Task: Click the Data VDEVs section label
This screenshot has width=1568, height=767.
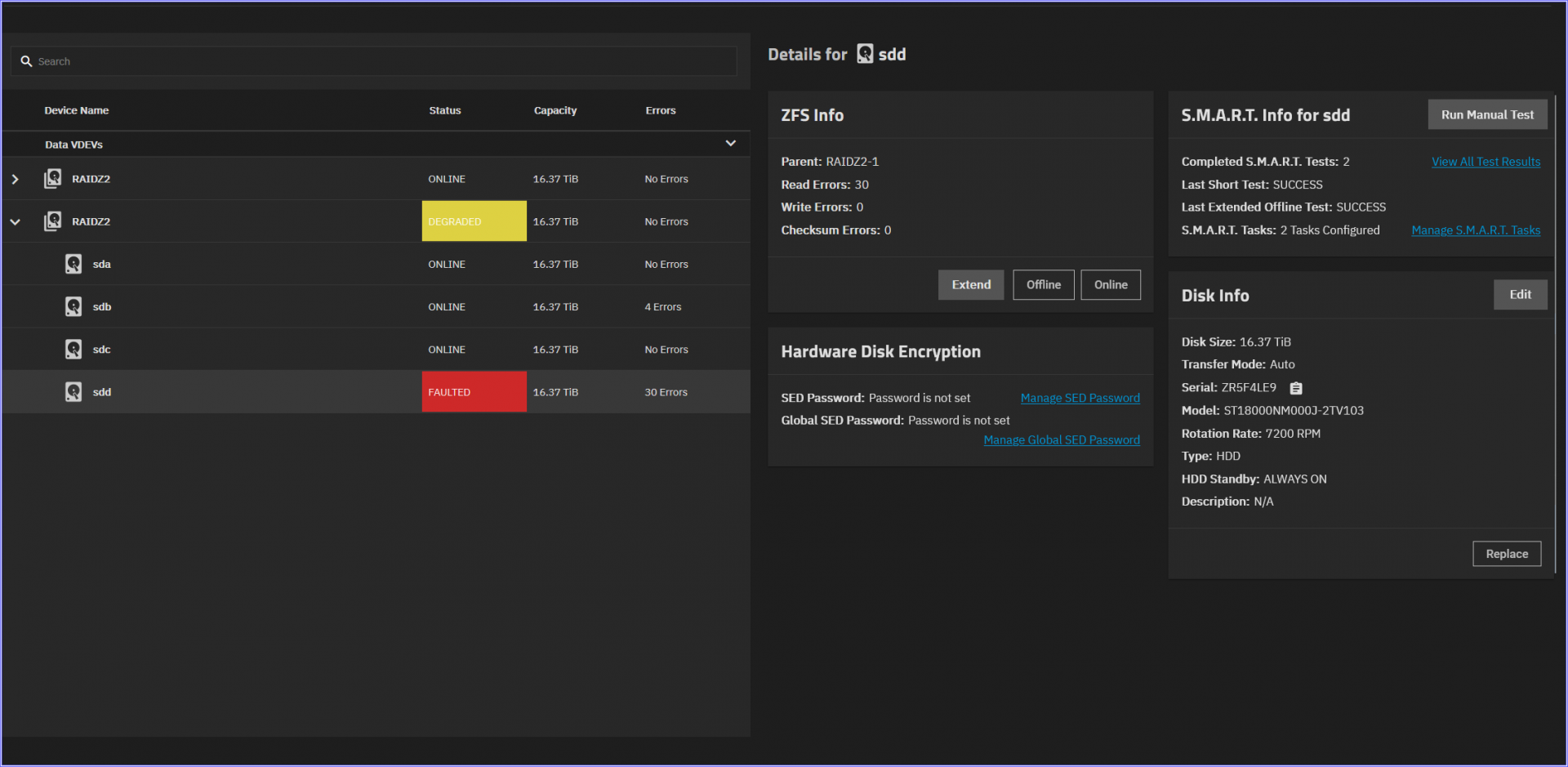Action: pyautogui.click(x=73, y=145)
